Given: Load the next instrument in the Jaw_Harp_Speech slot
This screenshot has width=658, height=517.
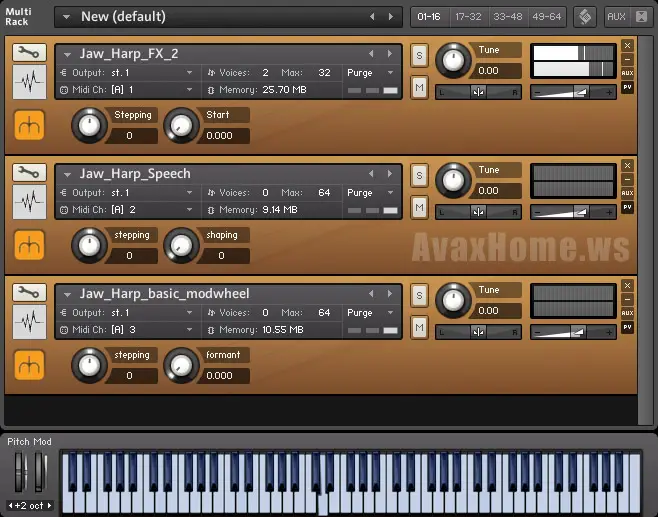Looking at the screenshot, I should point(390,174).
